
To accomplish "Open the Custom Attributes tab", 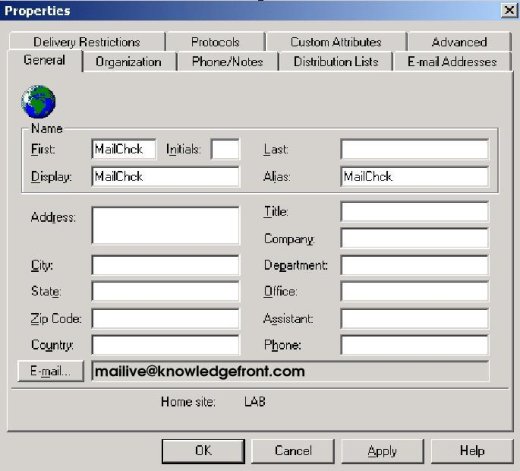I will tap(336, 42).
